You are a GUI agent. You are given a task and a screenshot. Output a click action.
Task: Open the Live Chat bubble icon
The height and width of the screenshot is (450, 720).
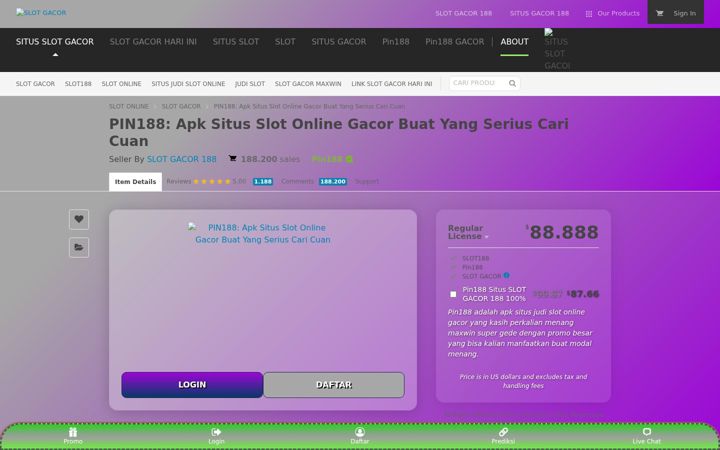point(647,432)
